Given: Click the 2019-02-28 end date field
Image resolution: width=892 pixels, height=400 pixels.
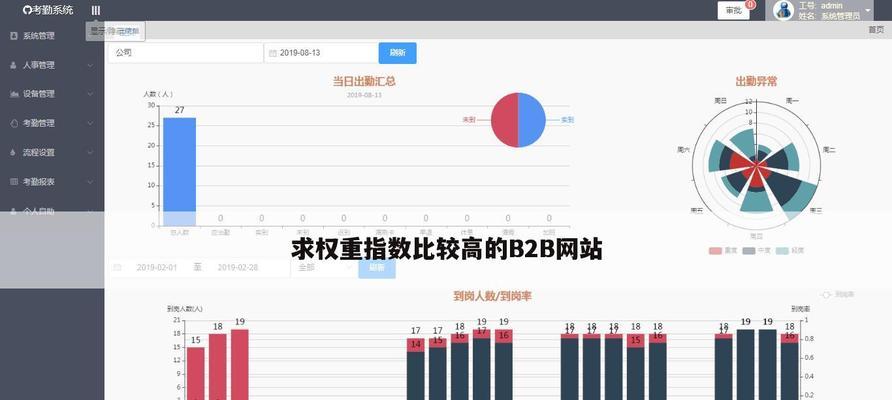Looking at the screenshot, I should [x=238, y=267].
